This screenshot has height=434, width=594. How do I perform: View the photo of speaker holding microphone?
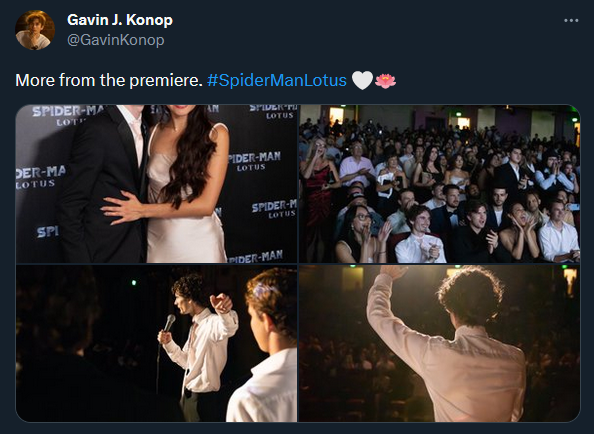click(156, 343)
